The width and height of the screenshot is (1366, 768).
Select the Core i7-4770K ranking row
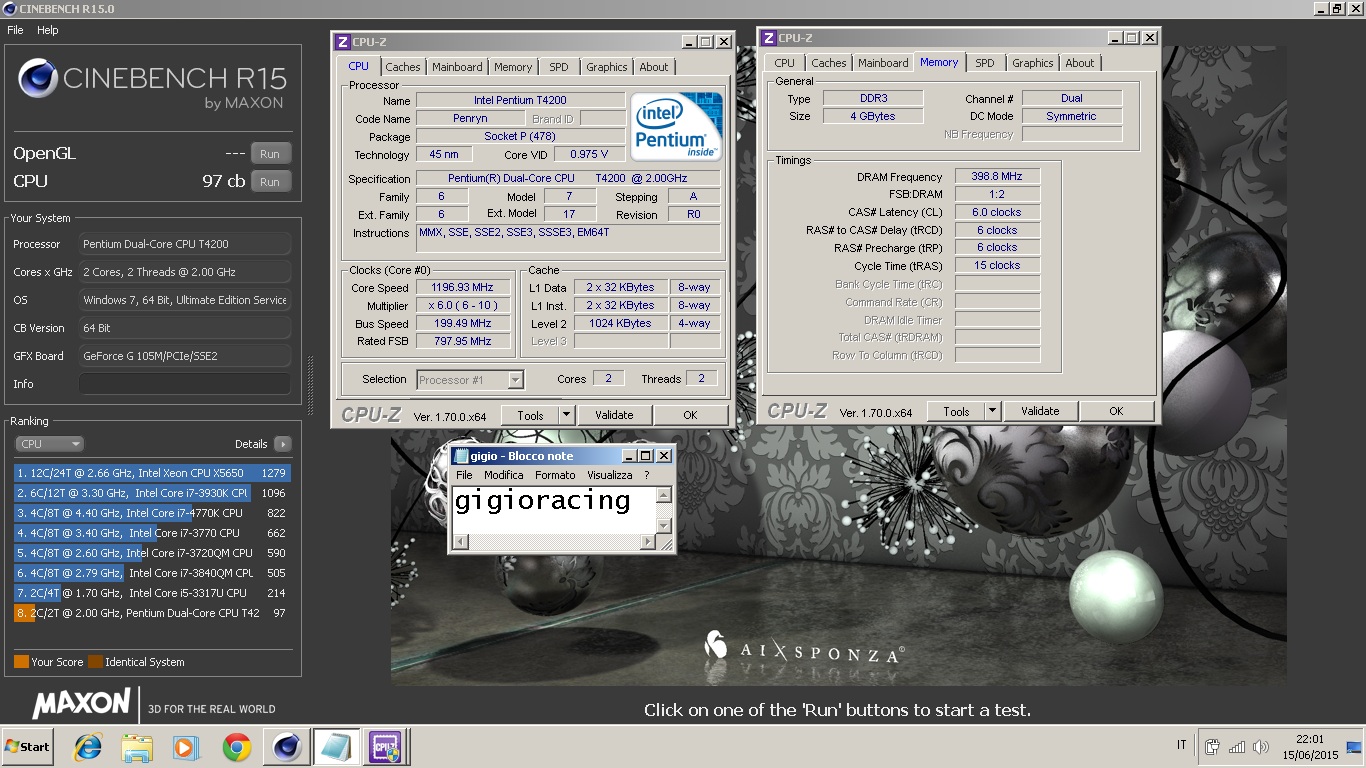click(152, 513)
